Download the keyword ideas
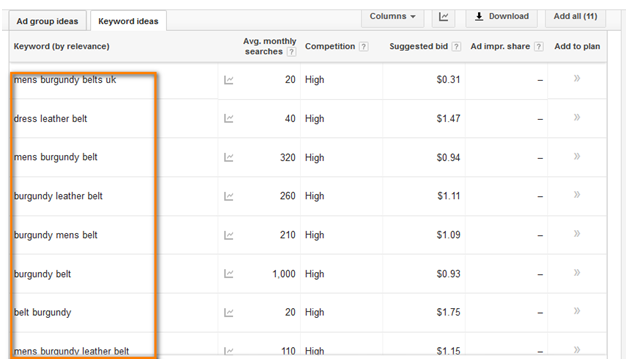This screenshot has width=628, height=361. pos(501,16)
